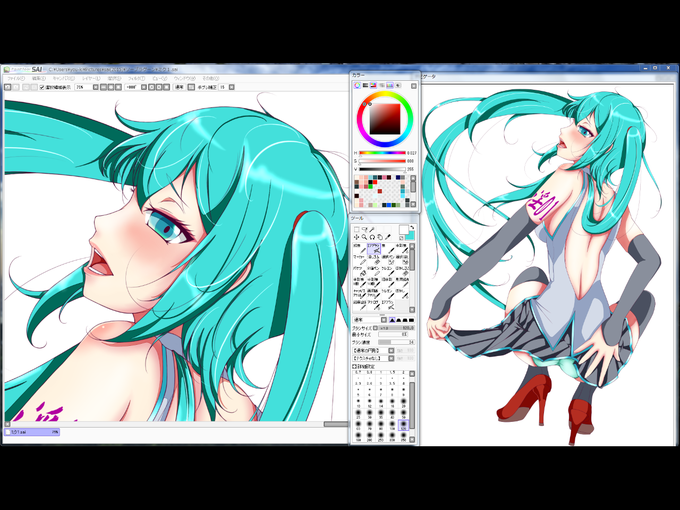Toggle the selection edge display checkbox
This screenshot has height=510, width=680.
click(42, 87)
